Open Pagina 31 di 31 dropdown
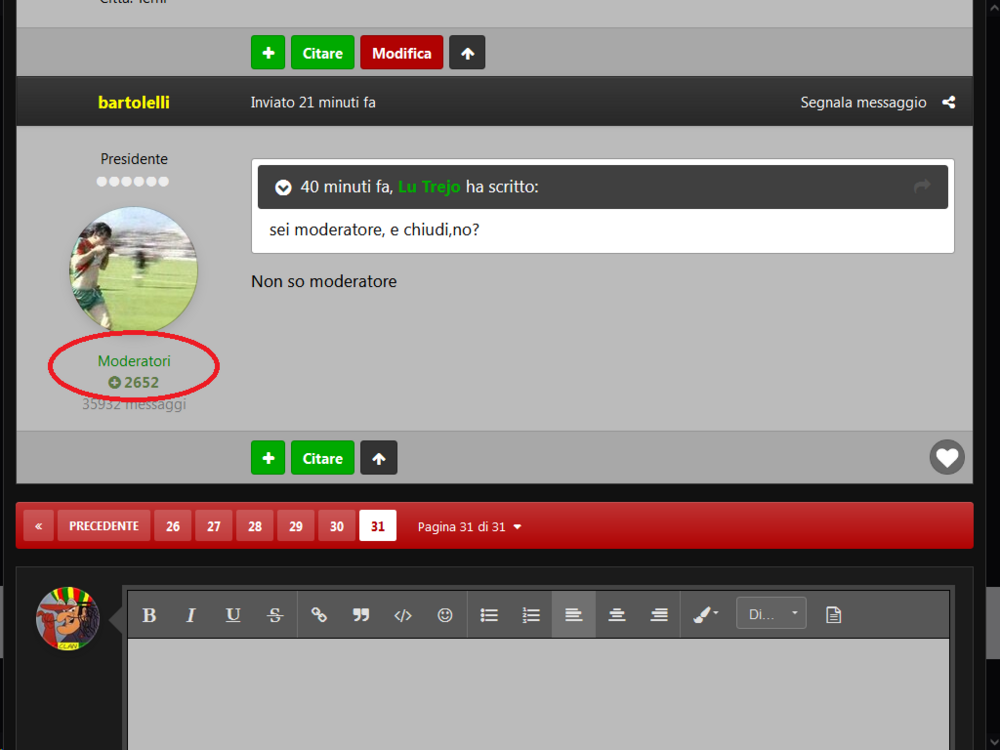The image size is (1000, 750). (469, 527)
